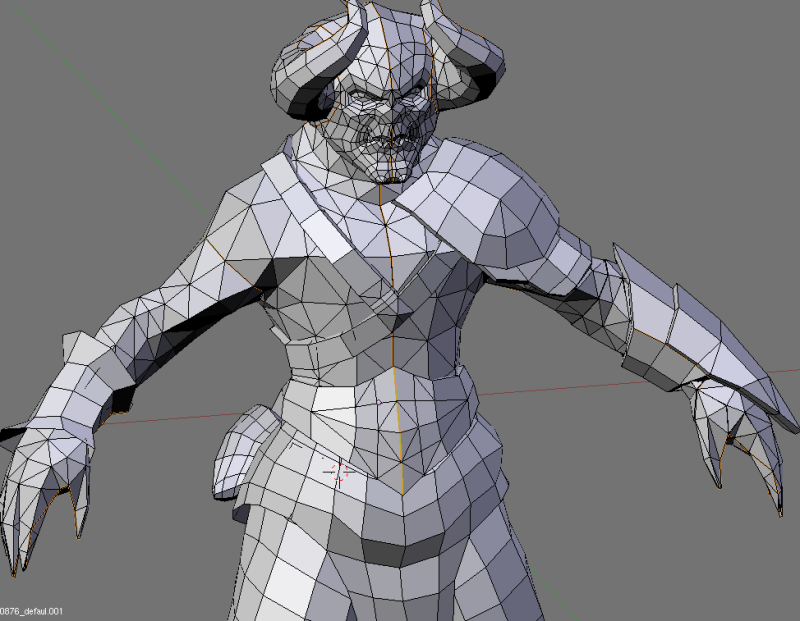Click the object name label 0876_defaul.001
Image resolution: width=800 pixels, height=621 pixels.
pyautogui.click(x=32, y=611)
